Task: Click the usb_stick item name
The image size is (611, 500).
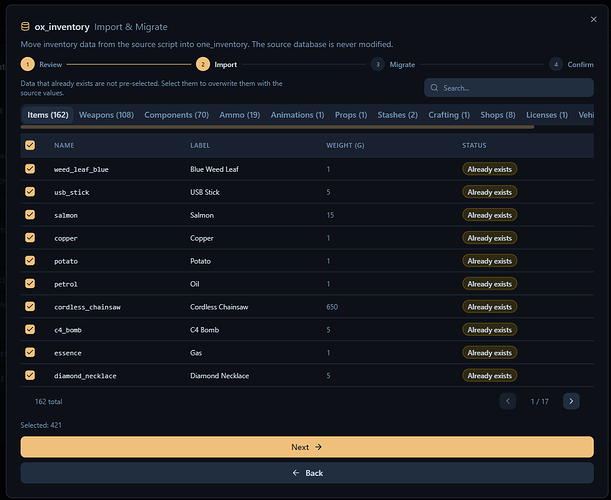Action: [x=72, y=192]
